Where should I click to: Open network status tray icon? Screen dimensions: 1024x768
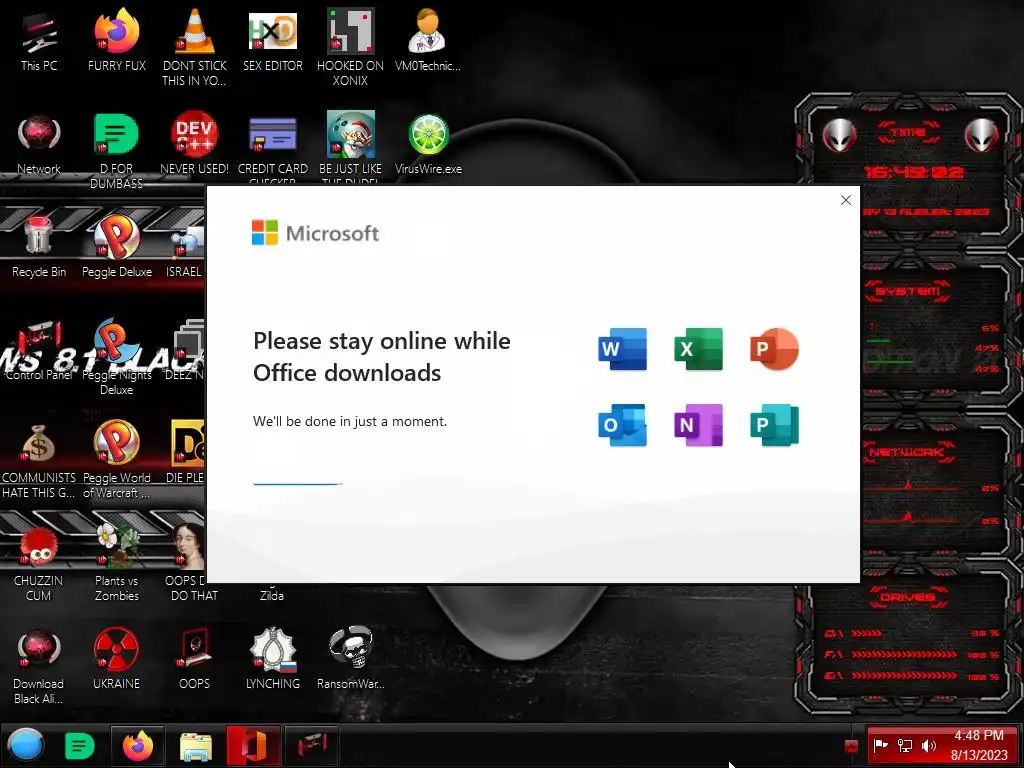(x=904, y=745)
